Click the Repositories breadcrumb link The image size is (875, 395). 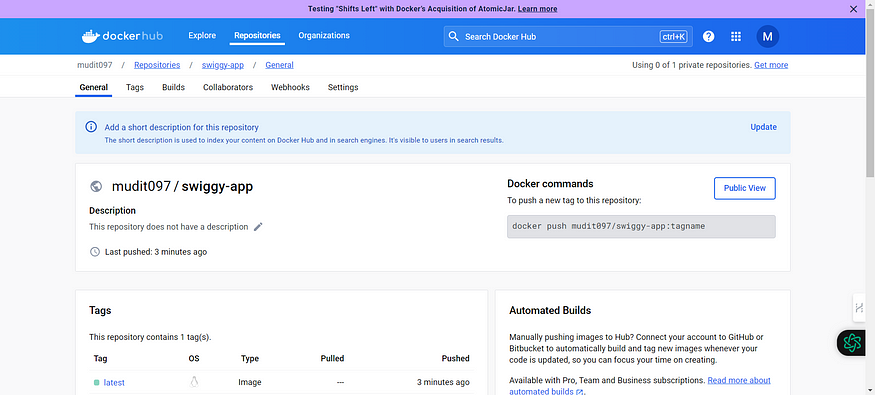click(157, 65)
